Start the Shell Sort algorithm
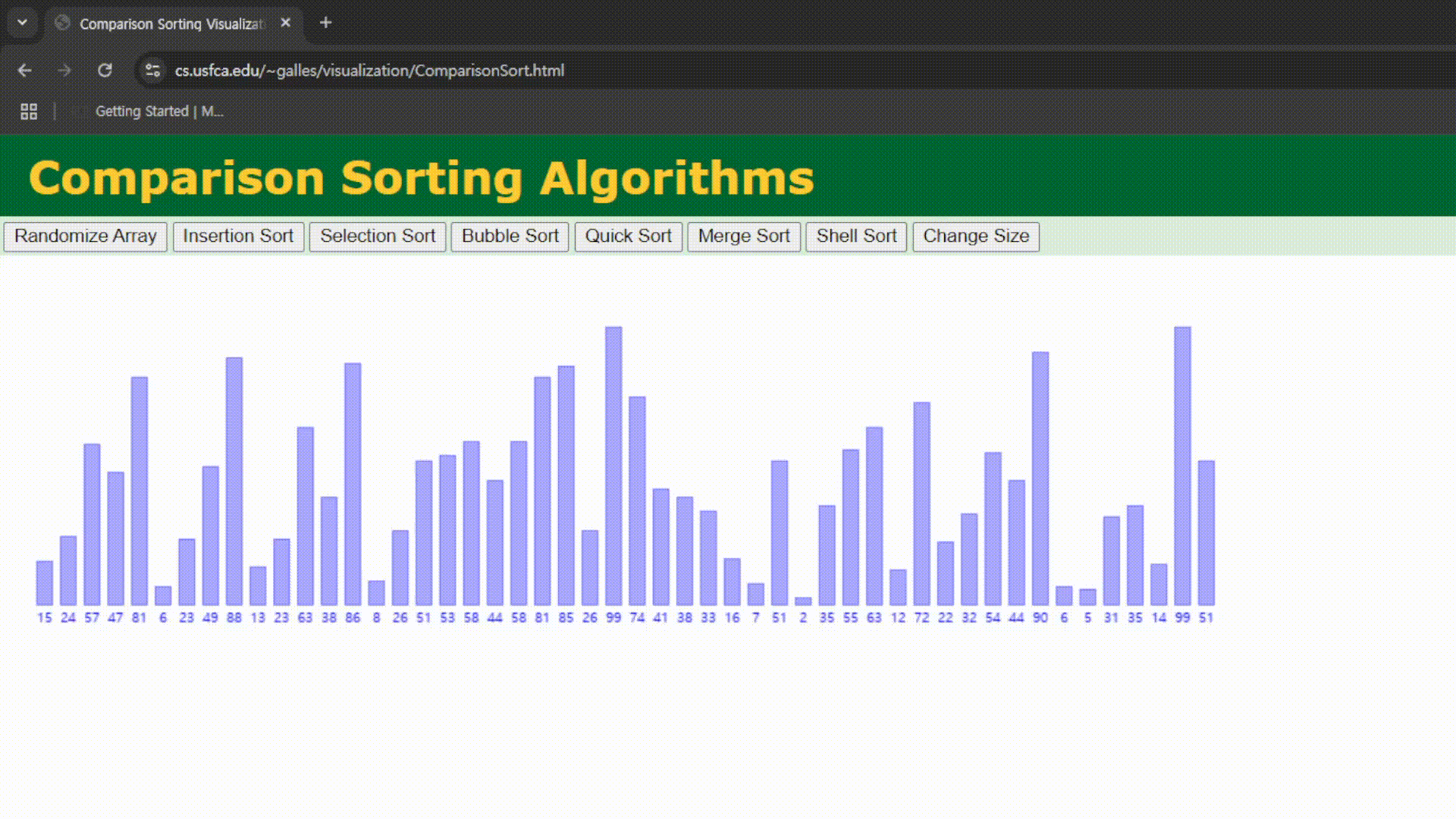This screenshot has width=1456, height=819. point(856,236)
